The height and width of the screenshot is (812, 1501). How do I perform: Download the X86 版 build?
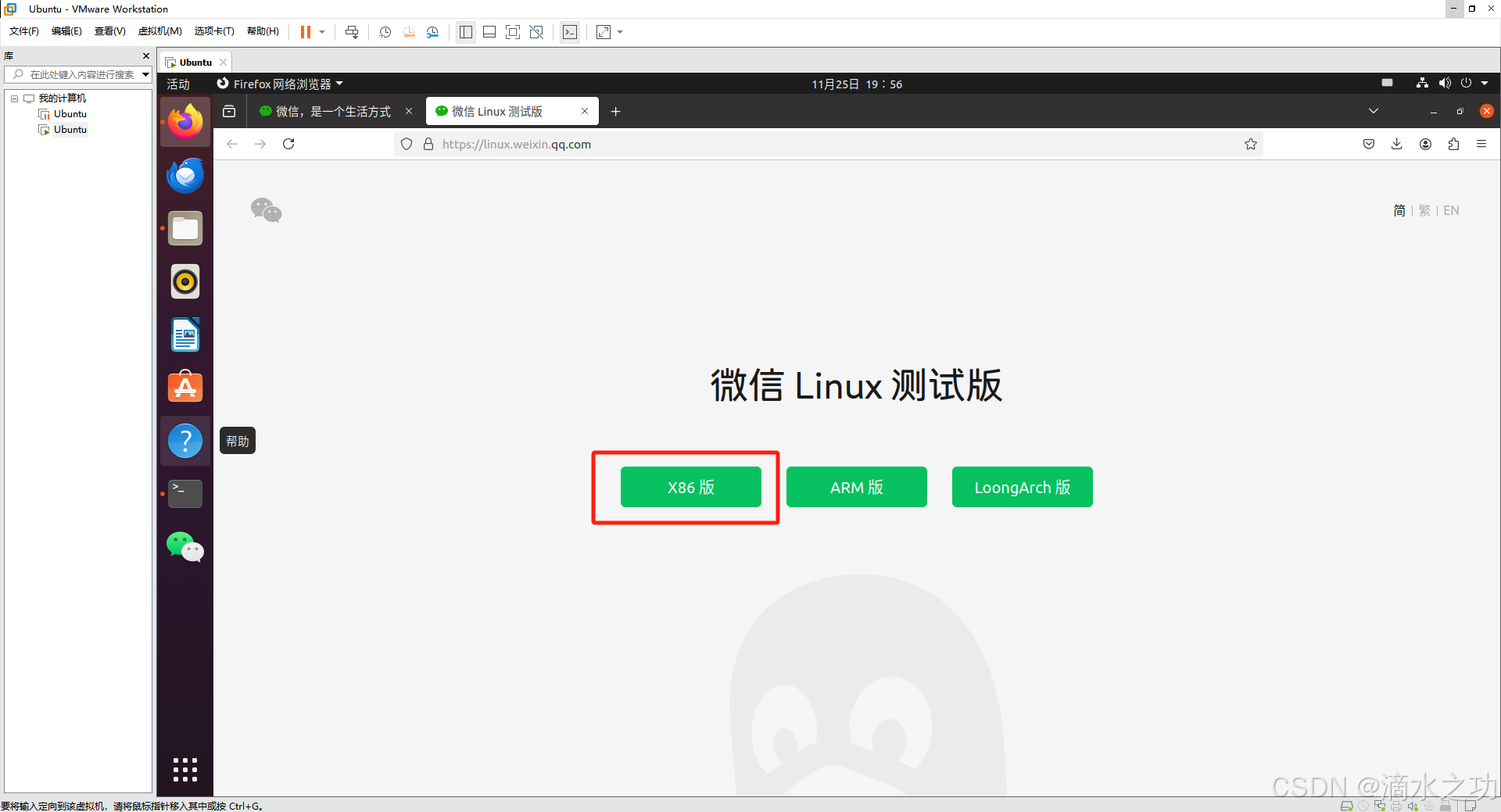[691, 487]
